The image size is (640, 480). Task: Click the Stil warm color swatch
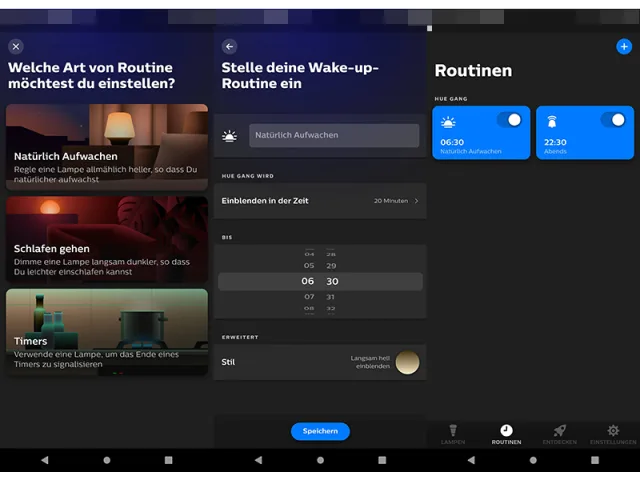click(x=406, y=362)
